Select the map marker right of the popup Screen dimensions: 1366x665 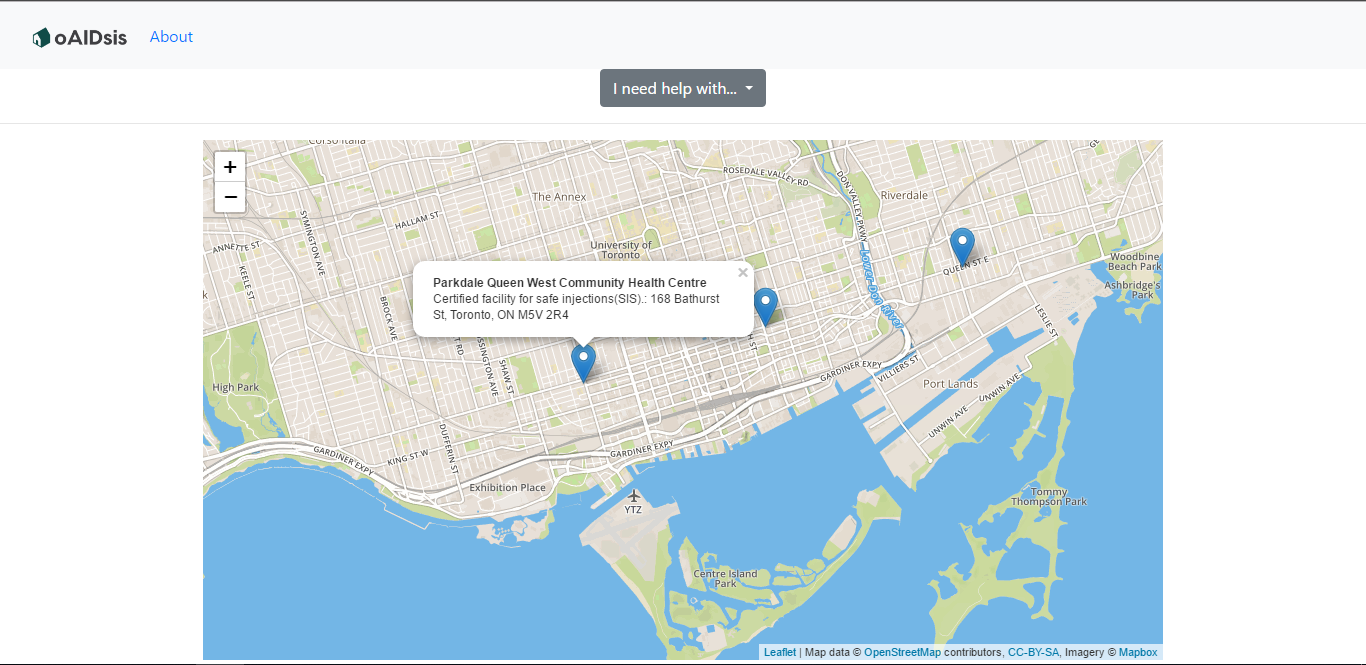tap(765, 306)
